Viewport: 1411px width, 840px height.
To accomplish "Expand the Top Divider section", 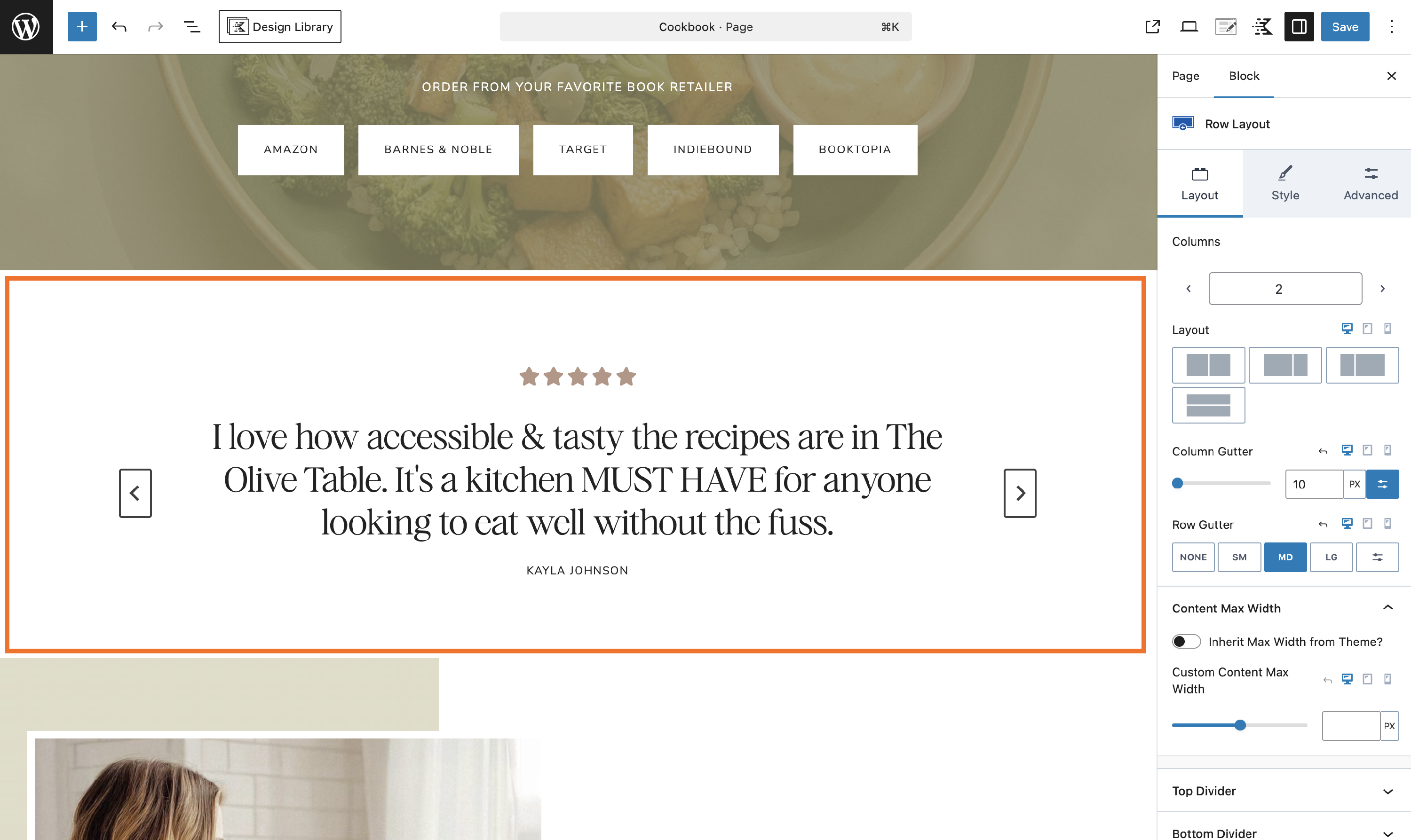I will [x=1284, y=791].
